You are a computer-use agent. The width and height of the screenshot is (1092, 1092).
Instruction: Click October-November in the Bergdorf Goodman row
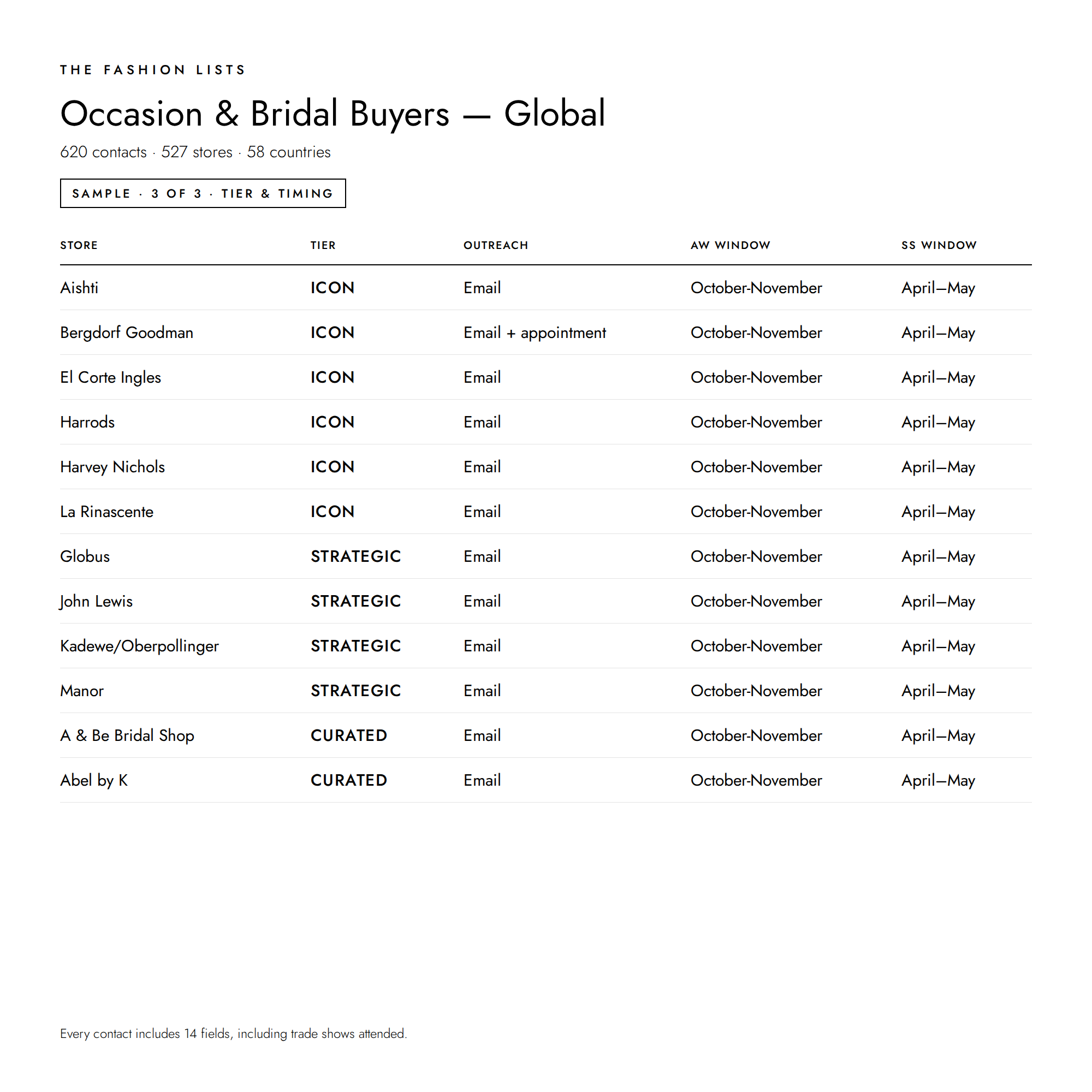coord(756,333)
